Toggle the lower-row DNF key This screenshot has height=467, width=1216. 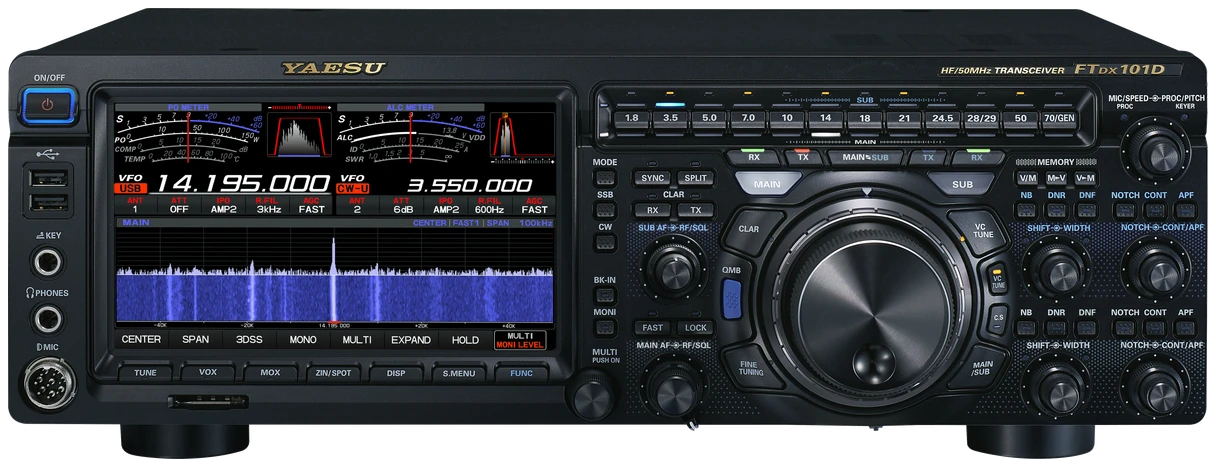1086,327
